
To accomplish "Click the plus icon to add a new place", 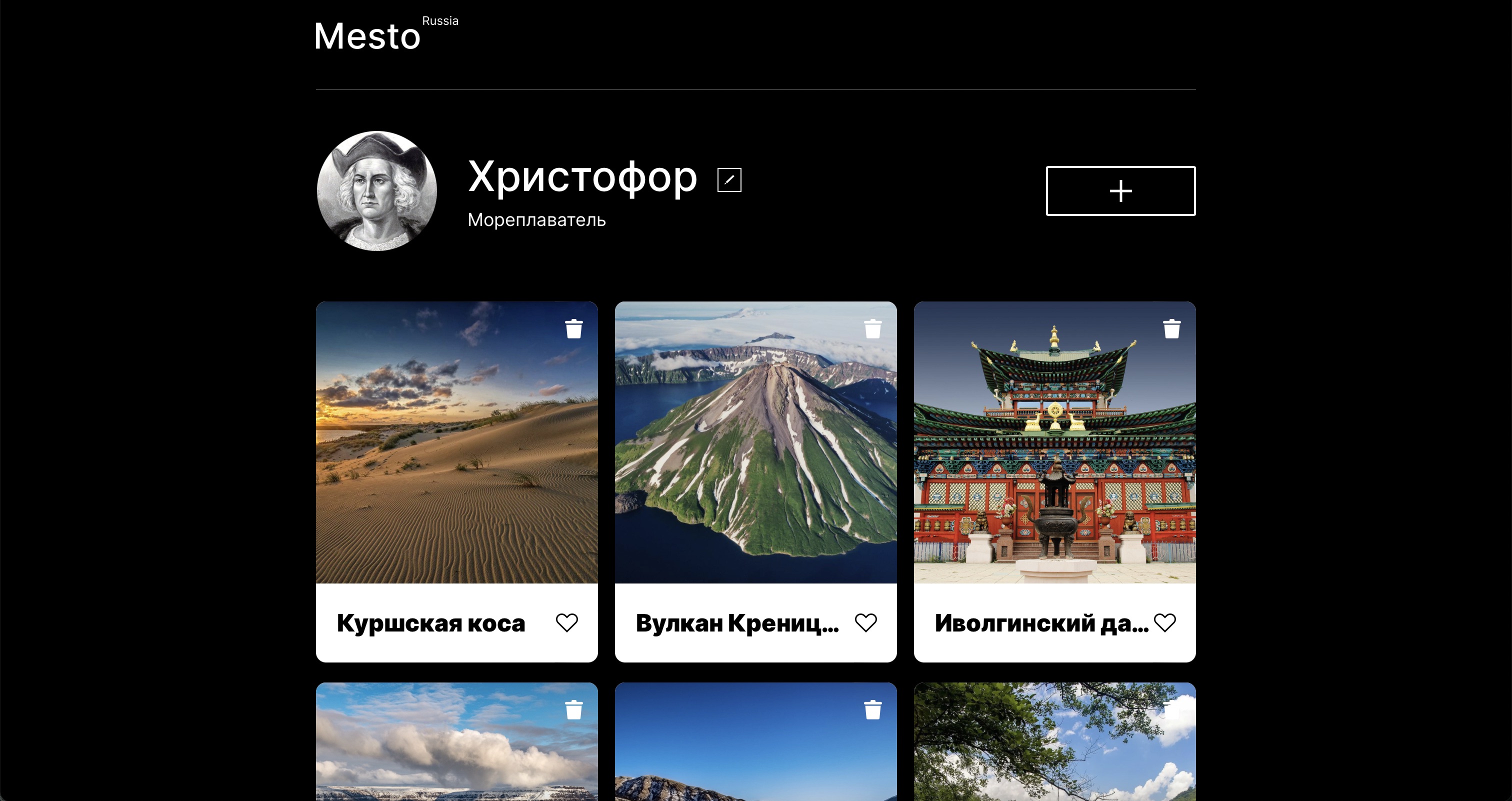I will click(x=1120, y=190).
